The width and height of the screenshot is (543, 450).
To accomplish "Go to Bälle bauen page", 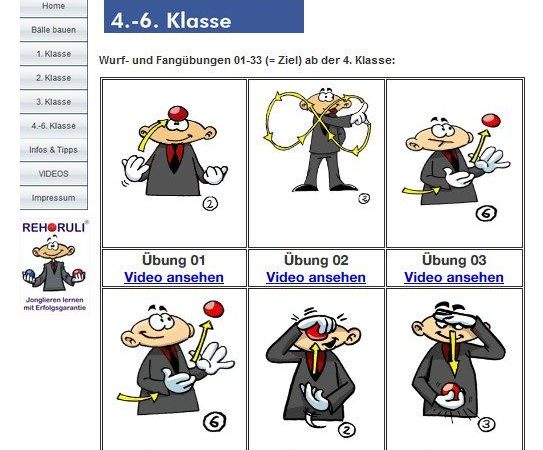I will coord(54,30).
